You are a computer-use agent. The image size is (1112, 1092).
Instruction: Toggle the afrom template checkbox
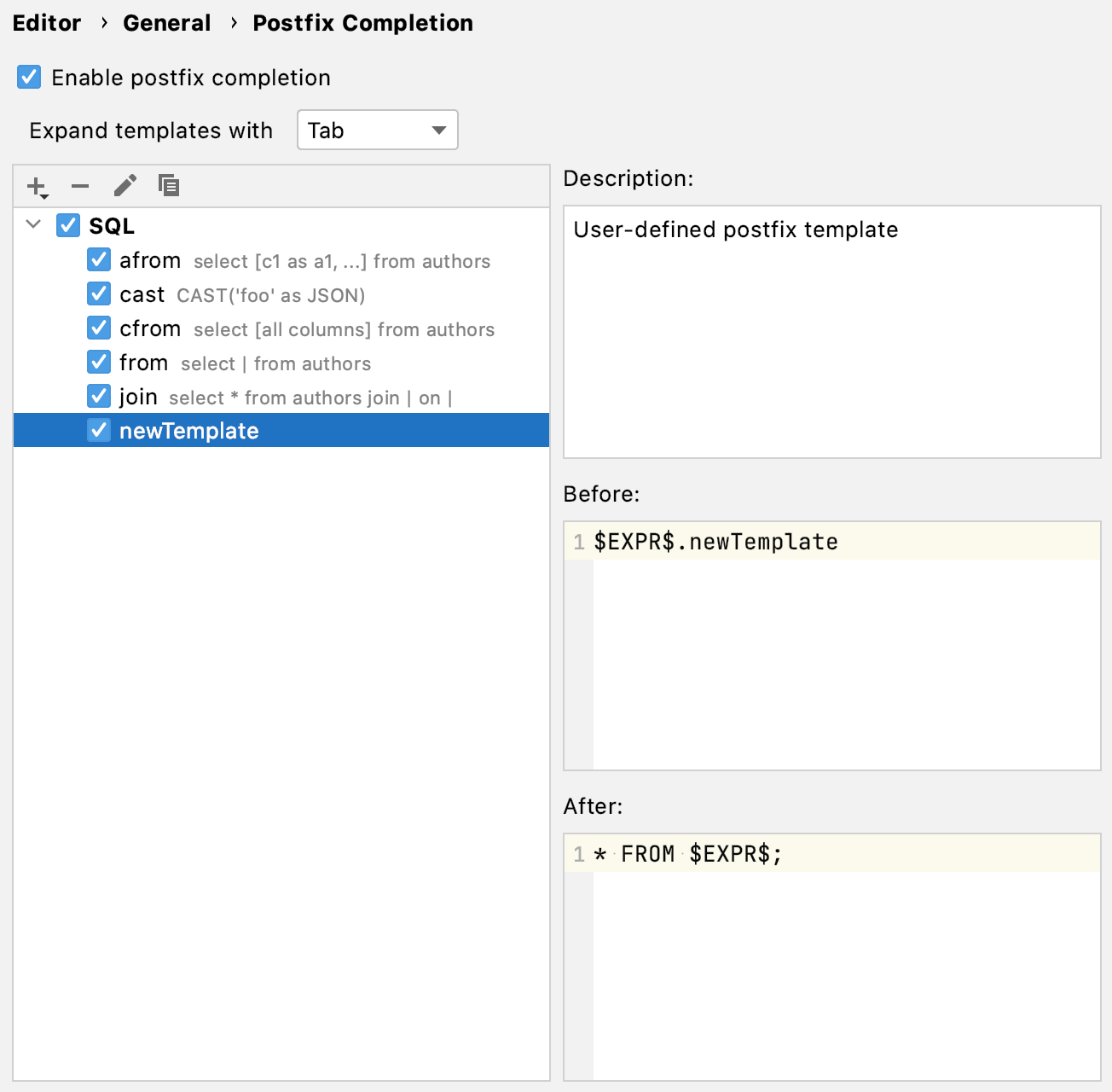99,260
